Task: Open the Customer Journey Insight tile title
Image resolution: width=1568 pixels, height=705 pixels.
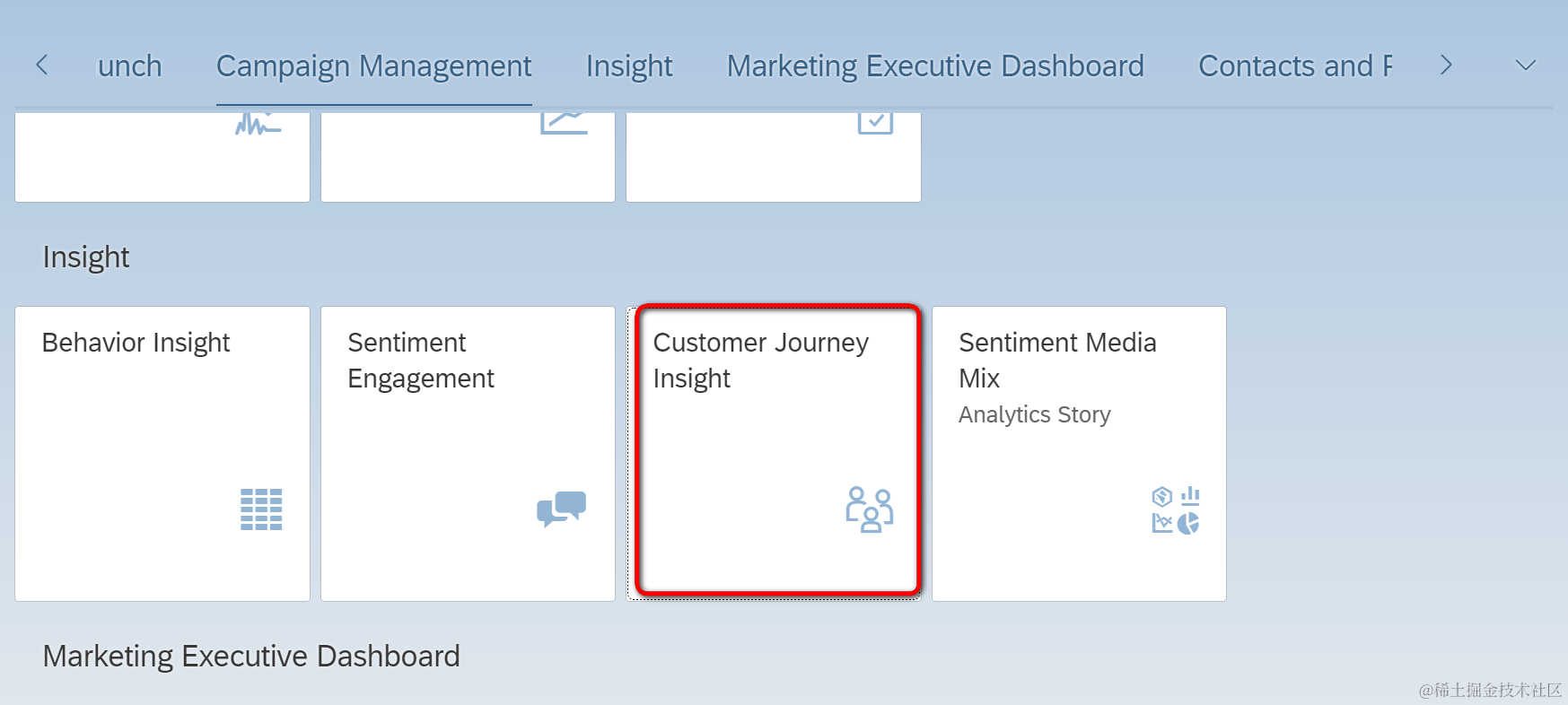Action: (760, 361)
